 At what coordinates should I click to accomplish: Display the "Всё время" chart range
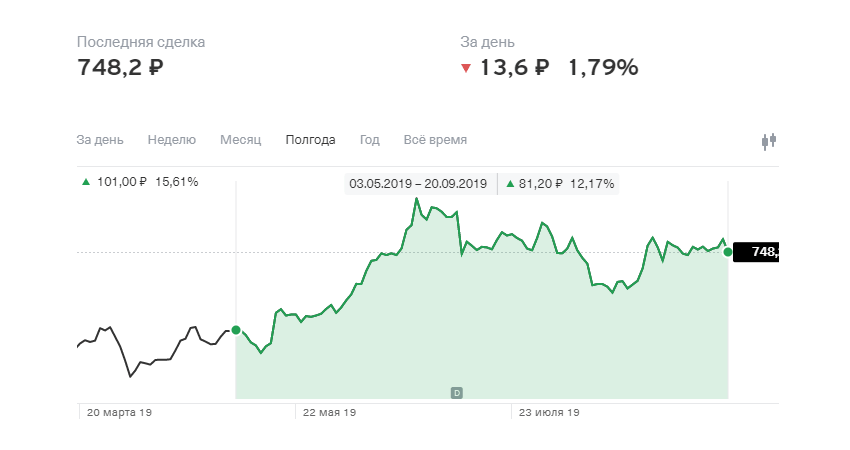pyautogui.click(x=435, y=140)
